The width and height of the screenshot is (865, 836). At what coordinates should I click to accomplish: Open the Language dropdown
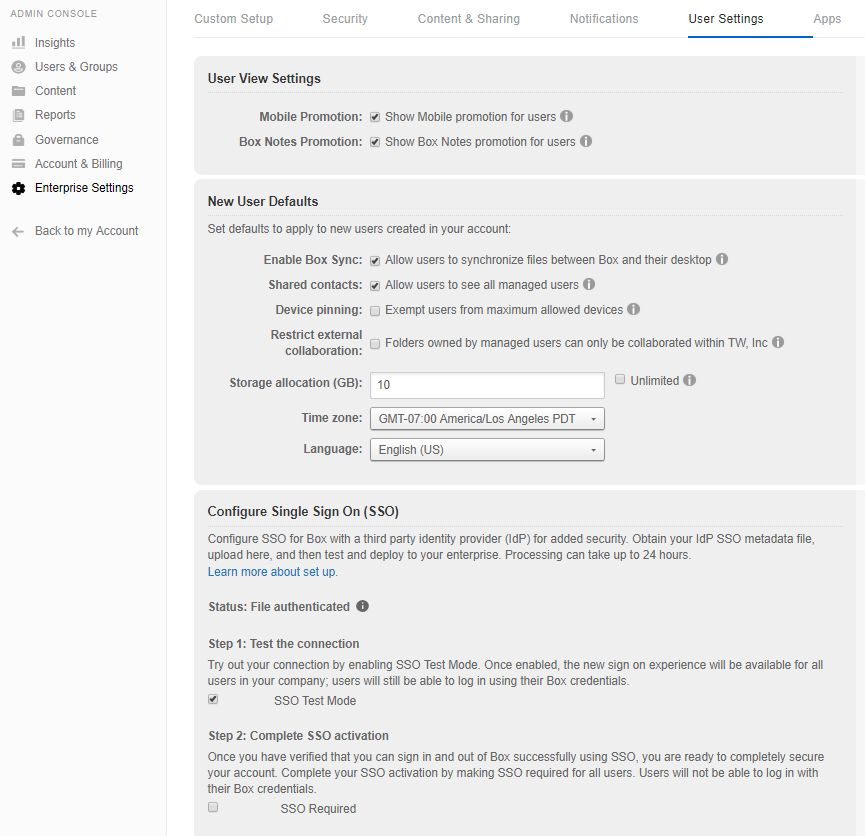487,449
